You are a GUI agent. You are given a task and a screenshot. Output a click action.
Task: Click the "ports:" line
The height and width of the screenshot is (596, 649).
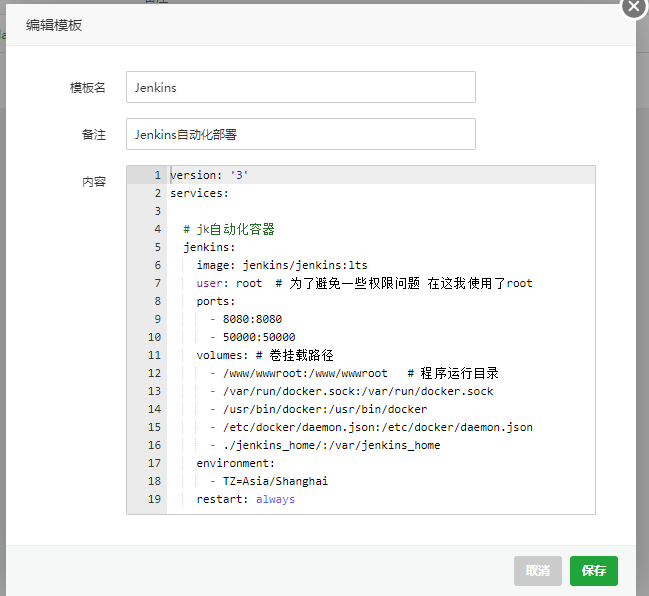point(216,301)
